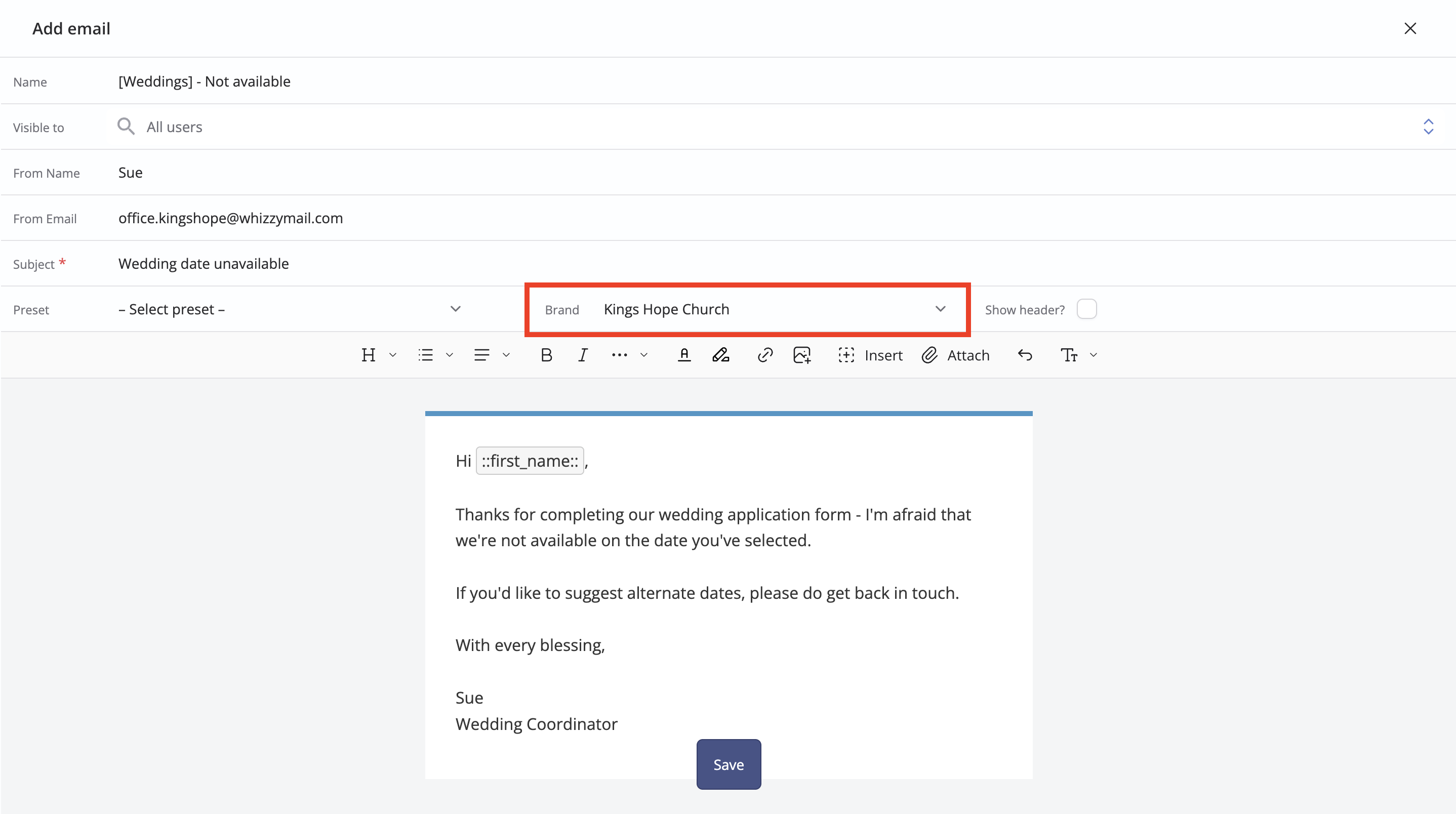Expand the Heading dropdown arrow
Screen dimensions: 1456x814
393,355
